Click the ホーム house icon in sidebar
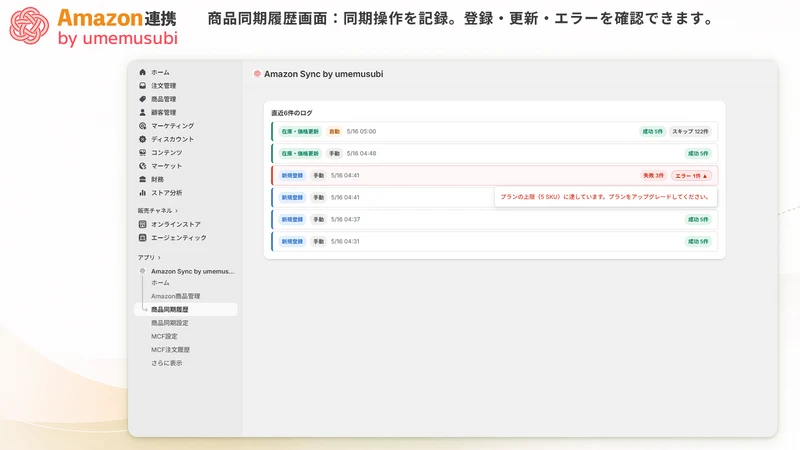Viewport: 800px width, 450px height. (142, 72)
